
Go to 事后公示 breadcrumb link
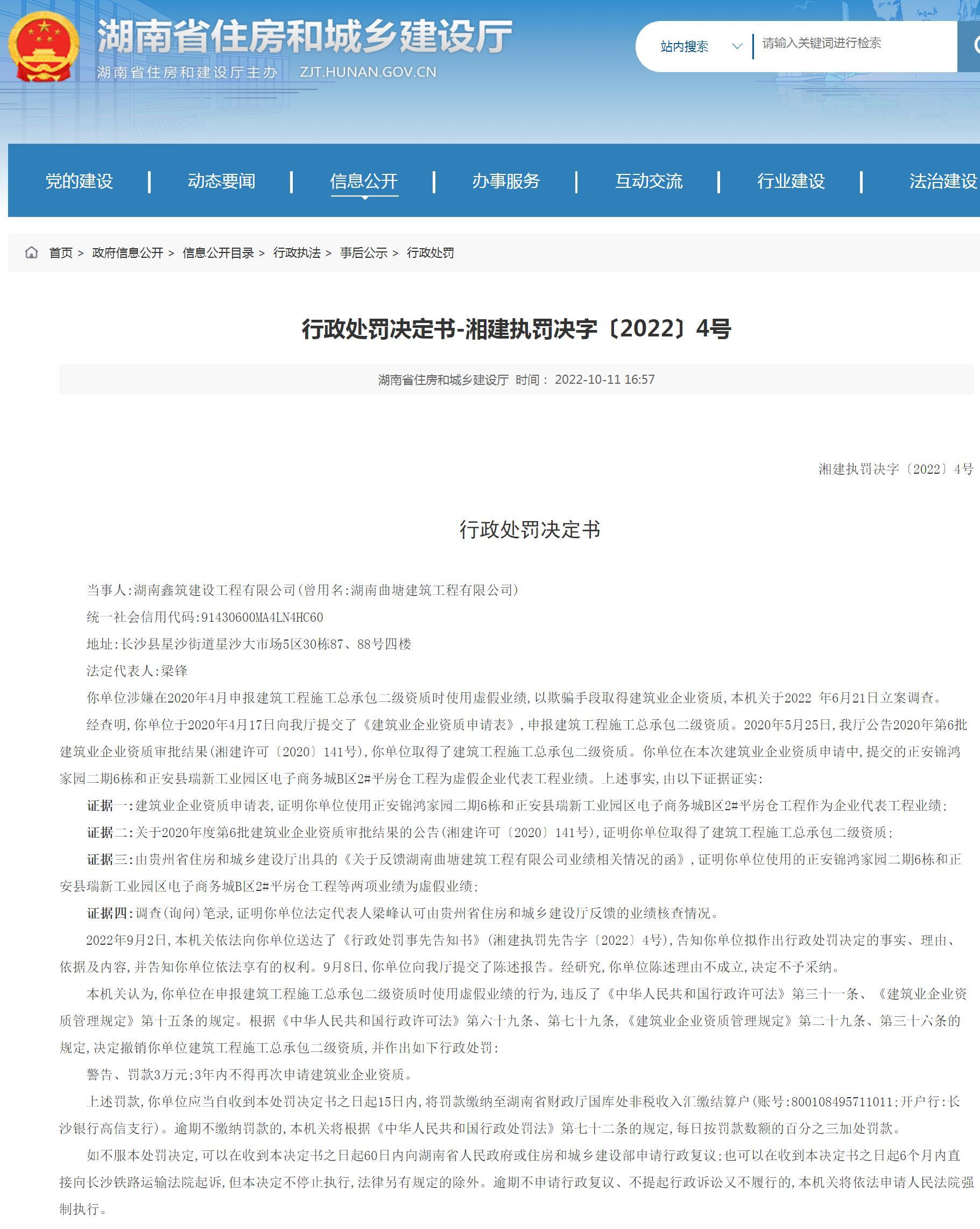click(x=363, y=252)
